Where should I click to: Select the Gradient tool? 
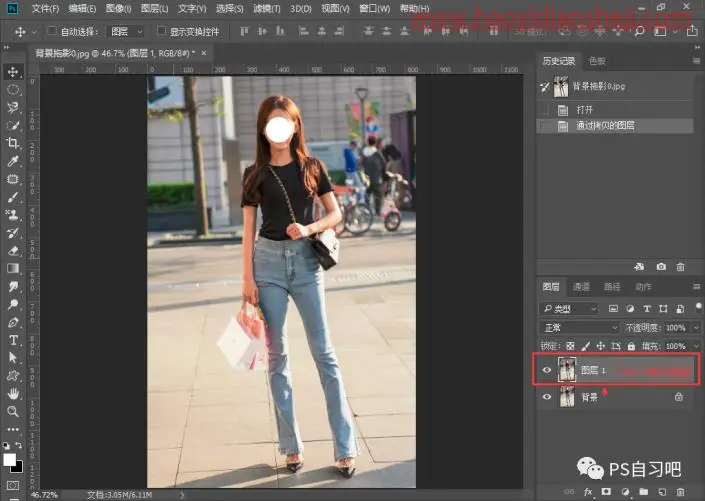(13, 268)
